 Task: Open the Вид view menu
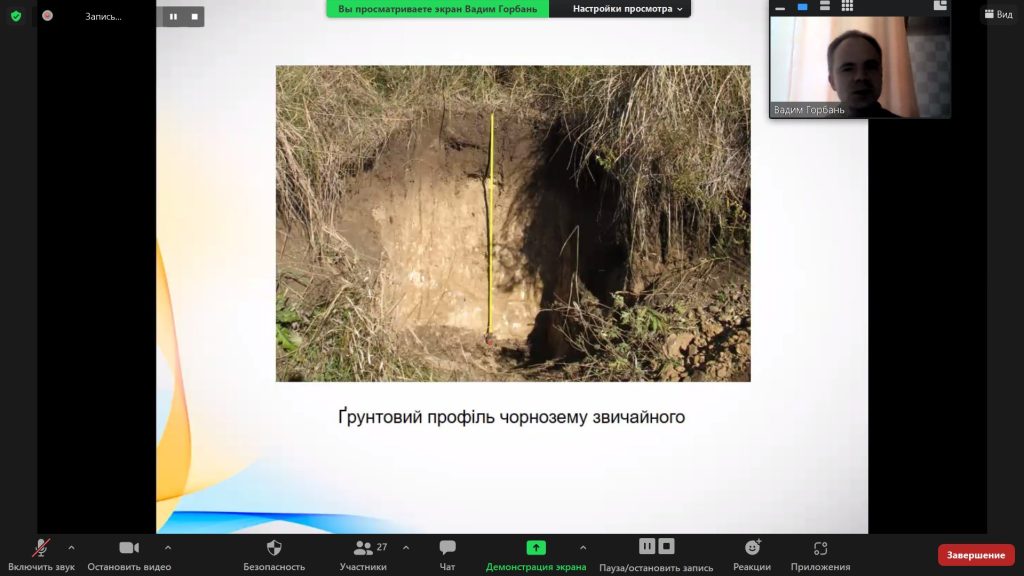pyautogui.click(x=999, y=14)
